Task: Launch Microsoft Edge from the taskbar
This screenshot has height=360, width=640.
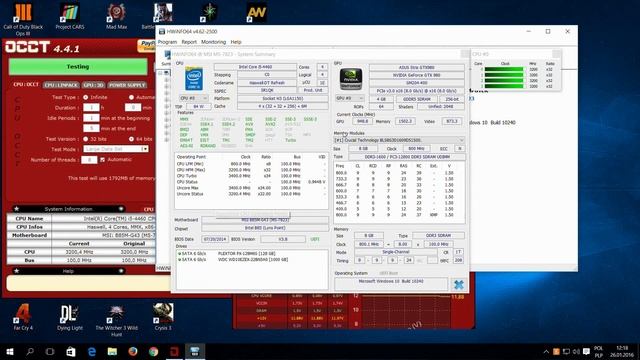Action: tap(91, 351)
